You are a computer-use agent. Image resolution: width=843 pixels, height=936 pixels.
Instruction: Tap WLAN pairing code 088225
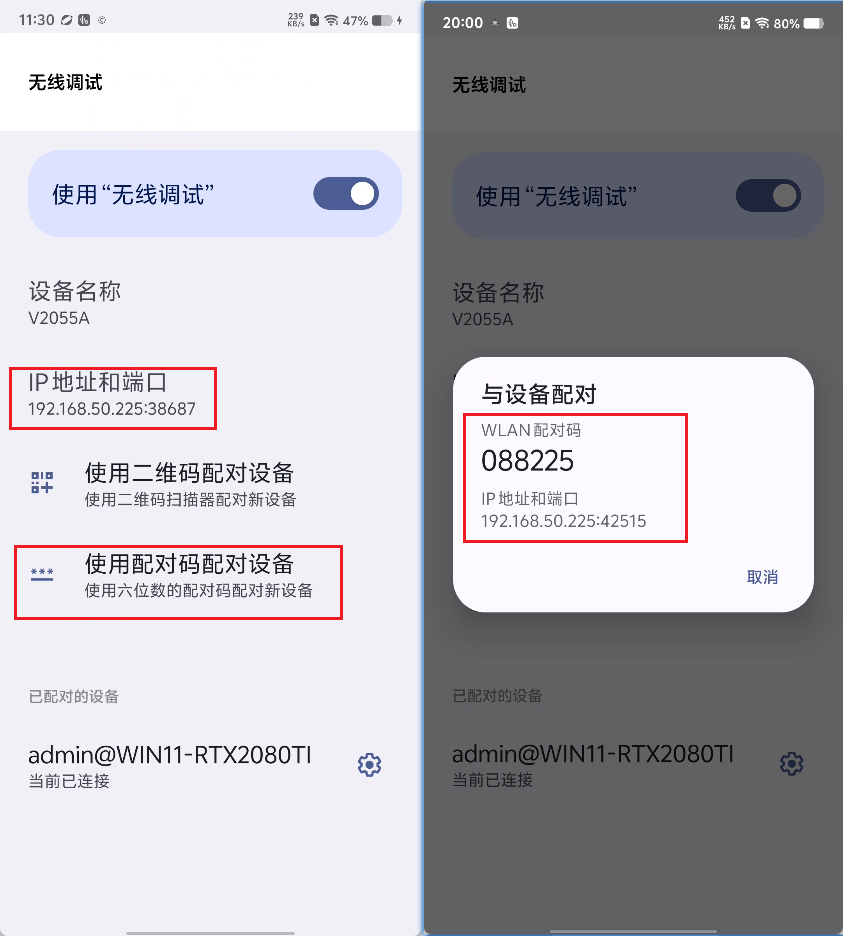(x=527, y=461)
